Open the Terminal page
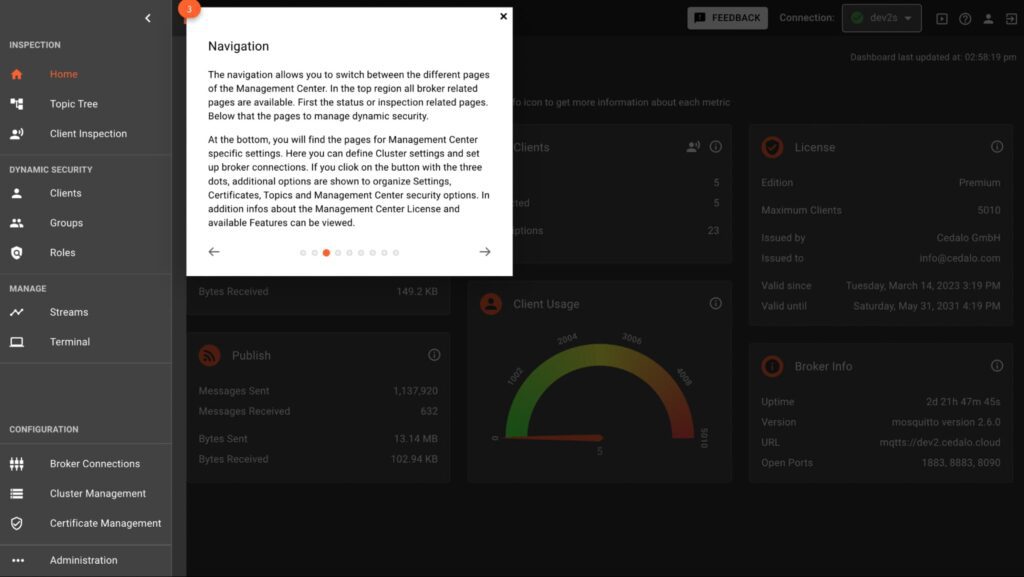1024x577 pixels. click(70, 342)
